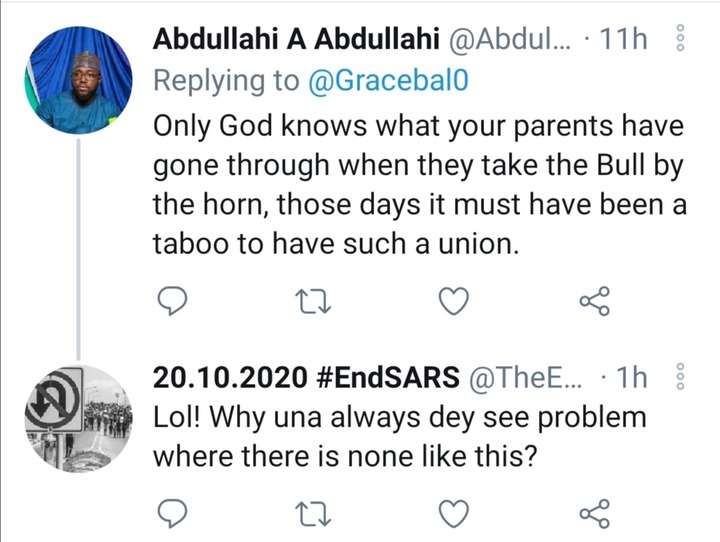Screen dimensions: 720x542
Task: Open the #EndSARS user's profile picture
Action: [79, 418]
